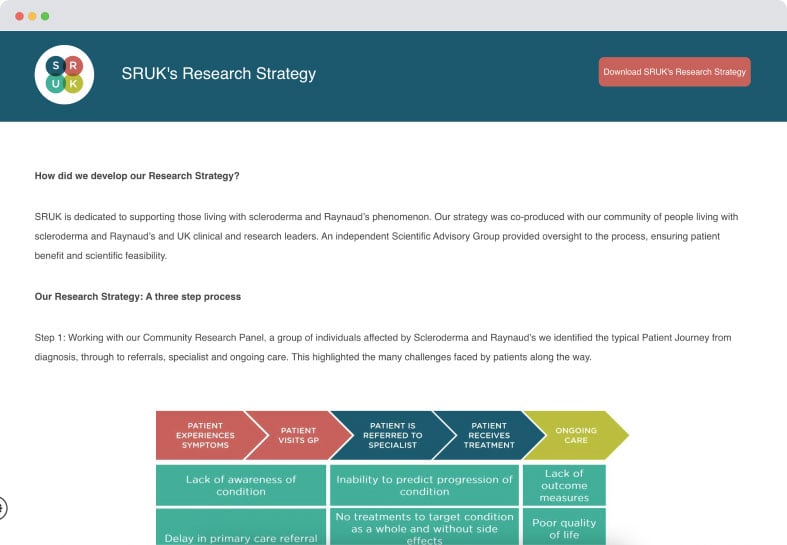Click the SRUK's Research Strategy page title

(219, 73)
